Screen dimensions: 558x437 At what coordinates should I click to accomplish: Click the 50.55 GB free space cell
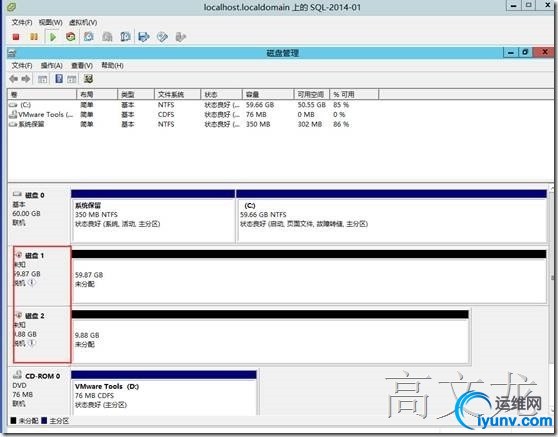[x=312, y=105]
